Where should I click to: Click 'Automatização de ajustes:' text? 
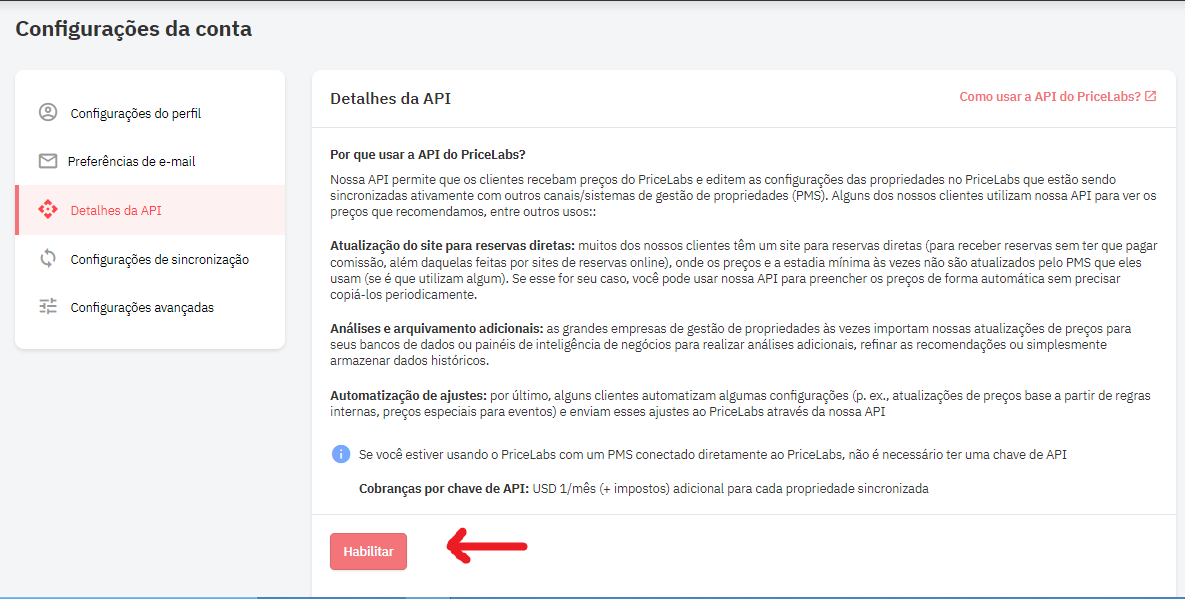(408, 395)
